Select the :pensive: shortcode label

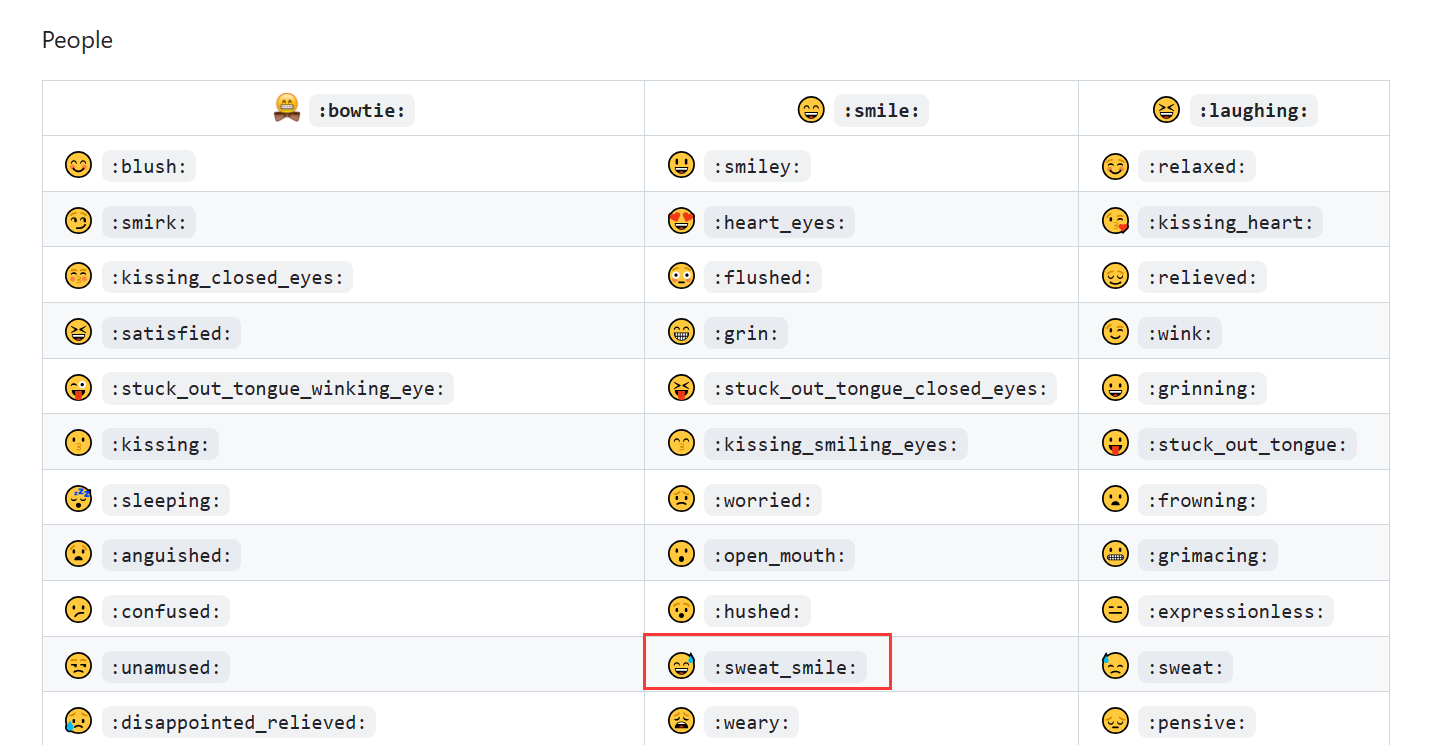(x=1196, y=721)
